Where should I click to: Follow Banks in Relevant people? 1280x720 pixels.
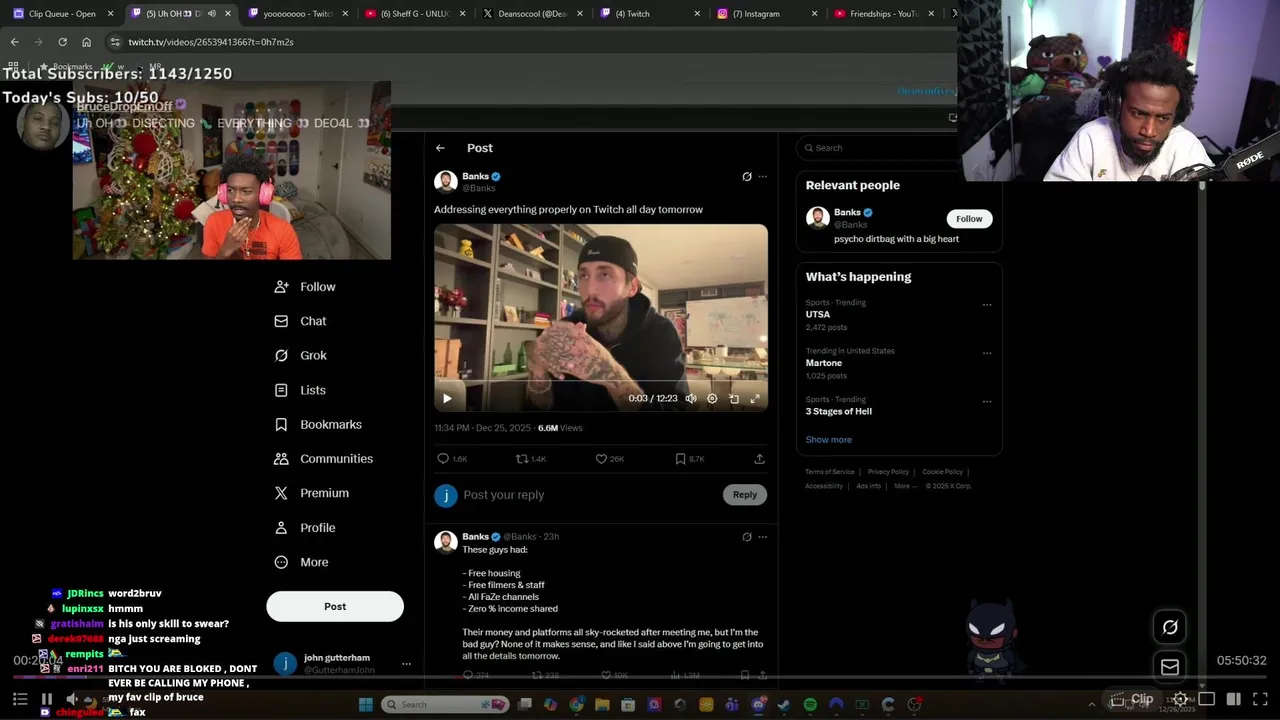(x=969, y=218)
